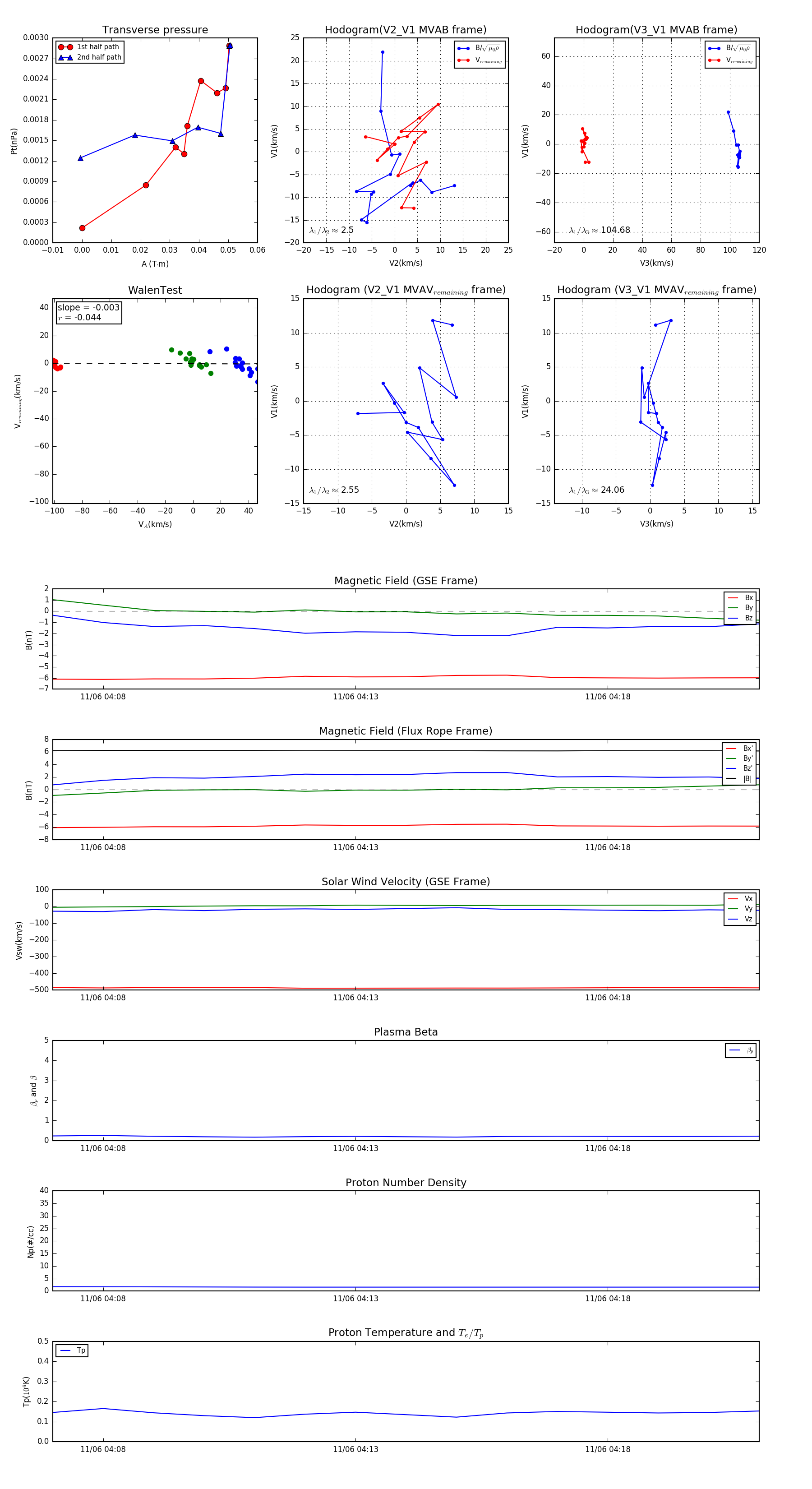Screen dimensions: 812x1489
Task: Select B/√μ0ρ legend entry in V3_V1 MVAB hodogram
Action: tap(730, 49)
